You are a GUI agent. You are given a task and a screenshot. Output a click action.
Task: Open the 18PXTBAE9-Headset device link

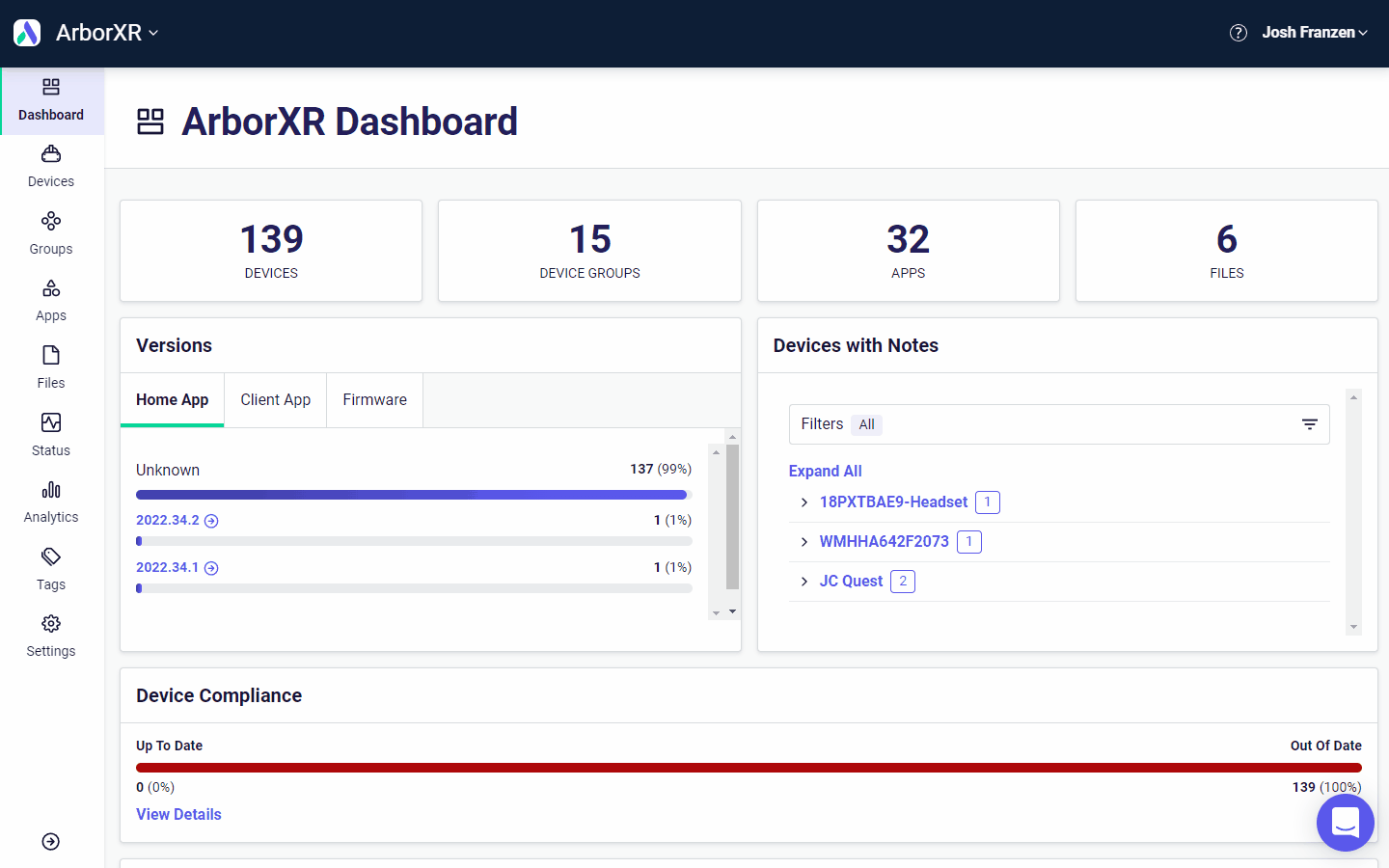[x=893, y=502]
